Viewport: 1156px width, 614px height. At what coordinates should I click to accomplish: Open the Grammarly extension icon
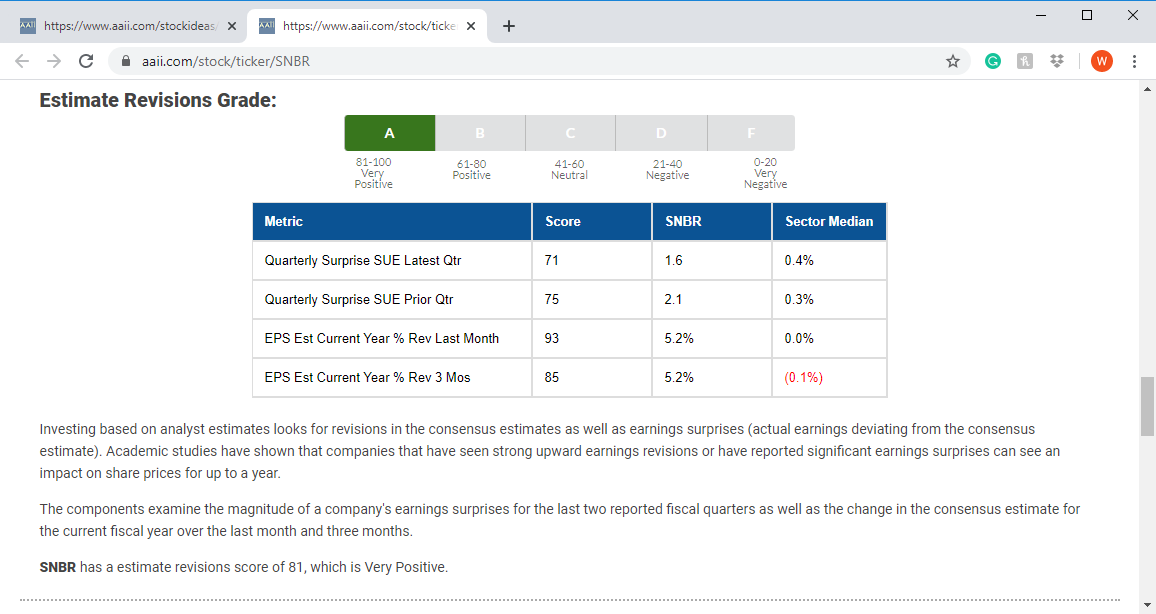(x=992, y=61)
